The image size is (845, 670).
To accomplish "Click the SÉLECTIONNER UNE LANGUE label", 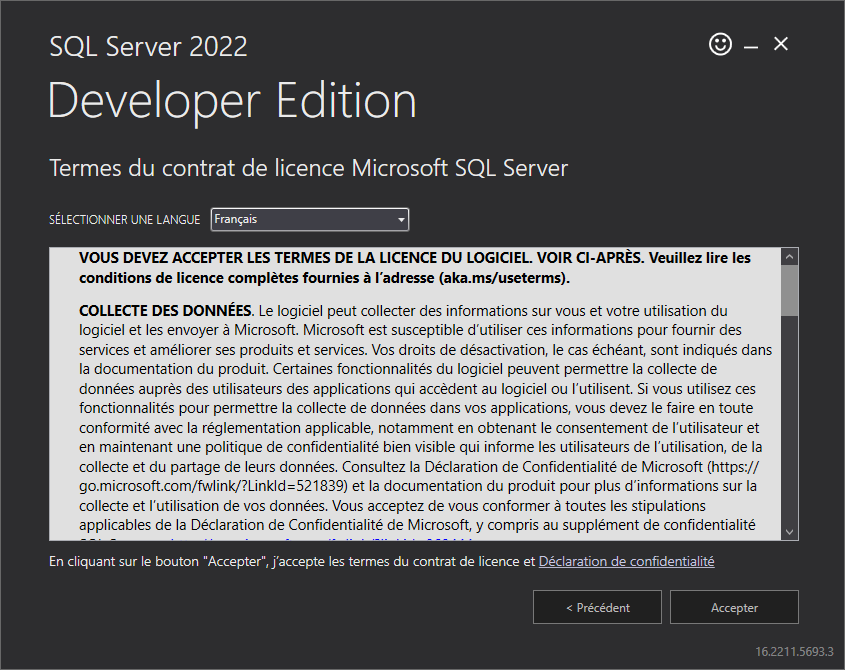I will click(124, 220).
